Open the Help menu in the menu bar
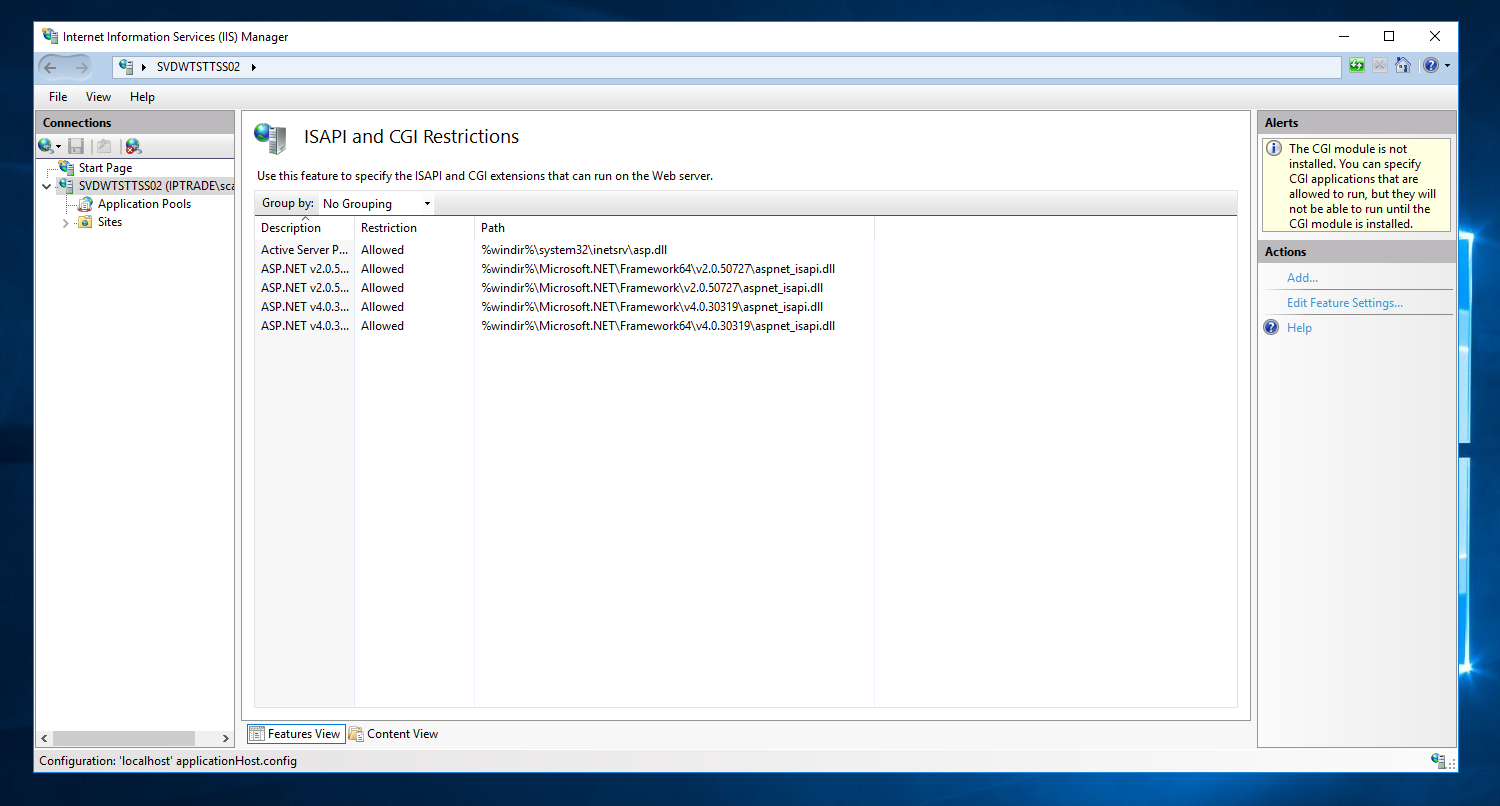1500x806 pixels. pyautogui.click(x=142, y=97)
